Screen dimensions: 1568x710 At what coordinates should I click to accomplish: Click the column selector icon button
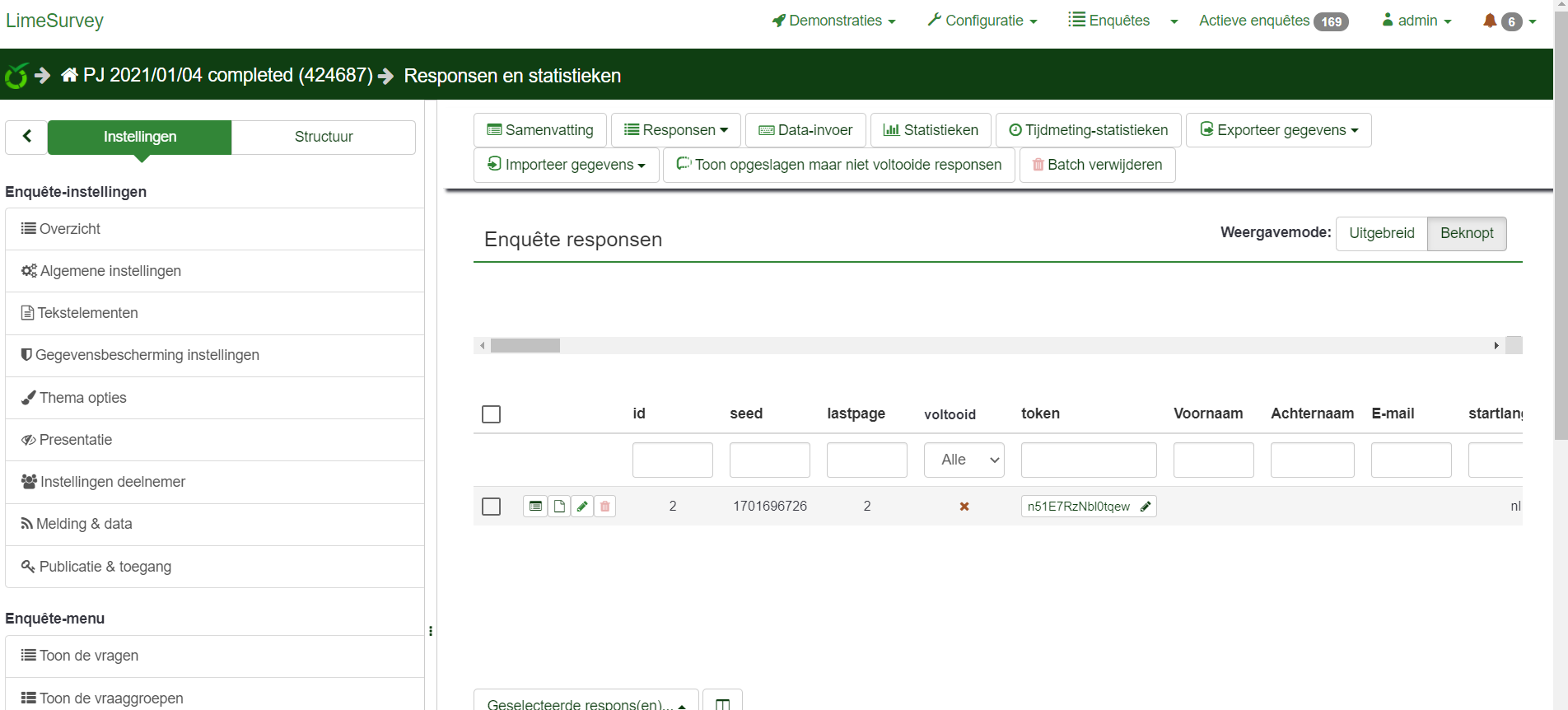(x=722, y=703)
